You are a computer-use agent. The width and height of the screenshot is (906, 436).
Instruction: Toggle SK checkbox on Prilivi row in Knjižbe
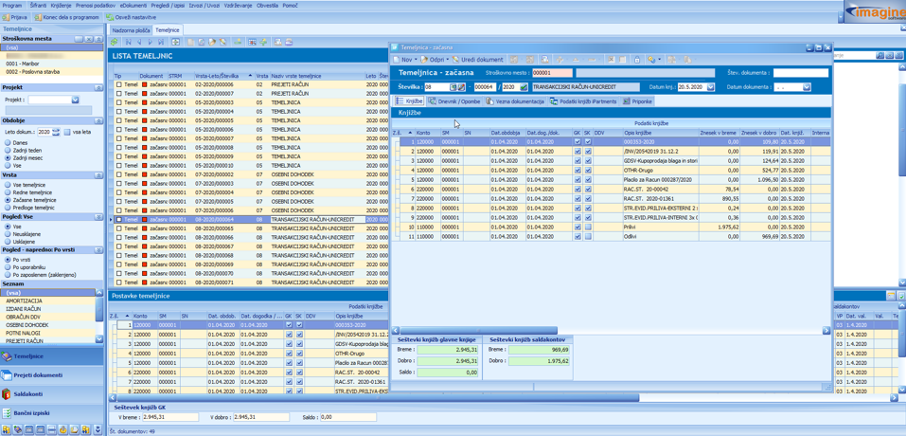[x=588, y=228]
